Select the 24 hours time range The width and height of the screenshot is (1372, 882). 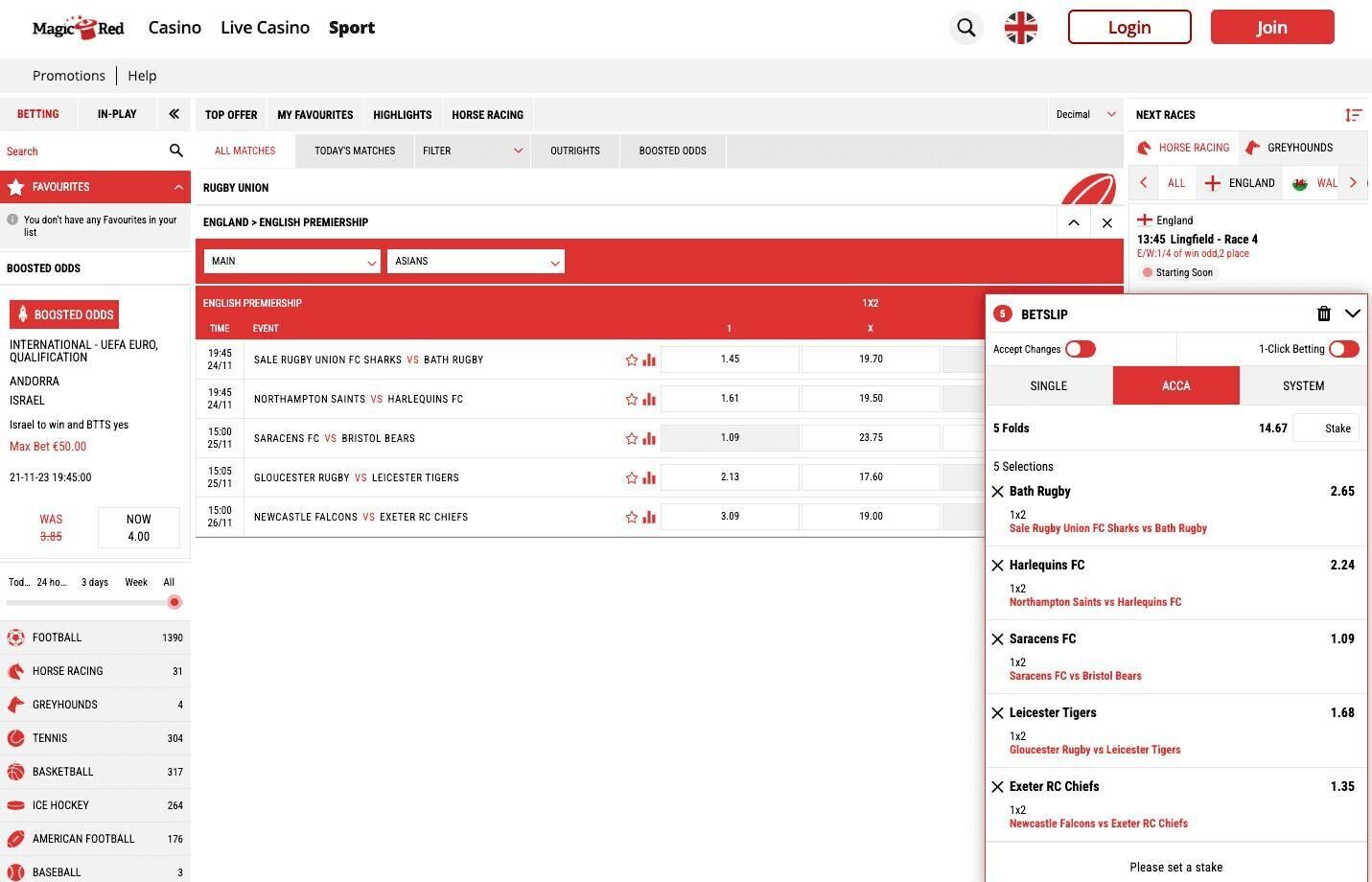[x=52, y=582]
